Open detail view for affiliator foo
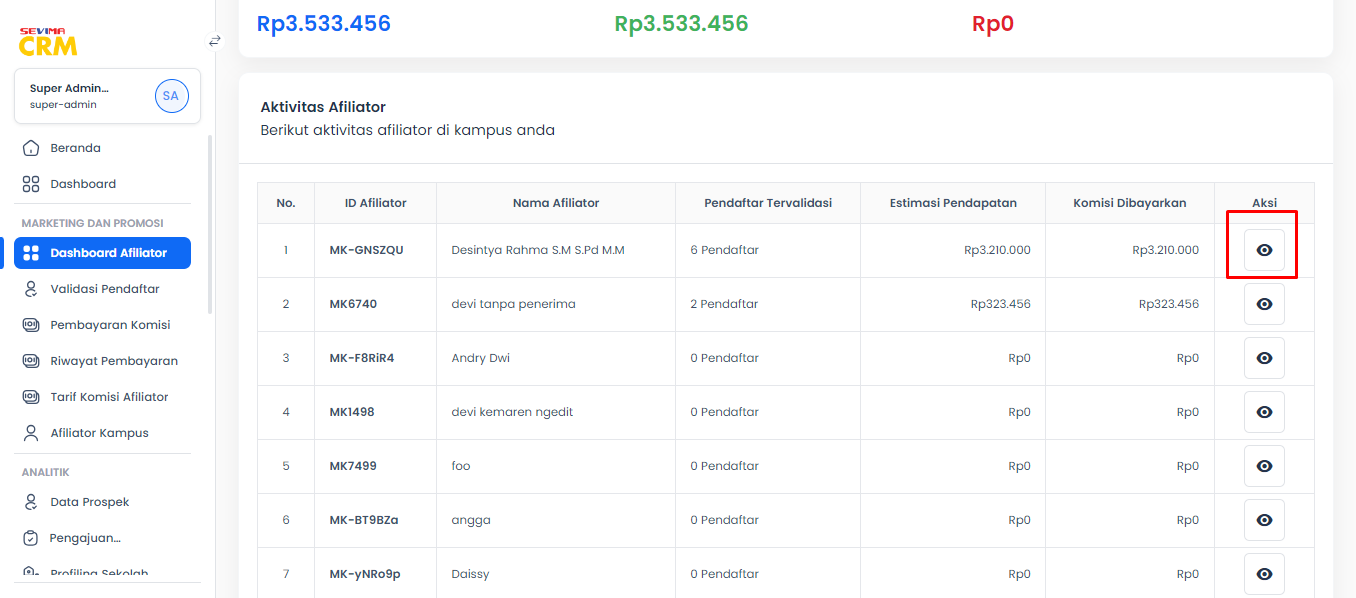The image size is (1356, 598). click(x=1264, y=466)
